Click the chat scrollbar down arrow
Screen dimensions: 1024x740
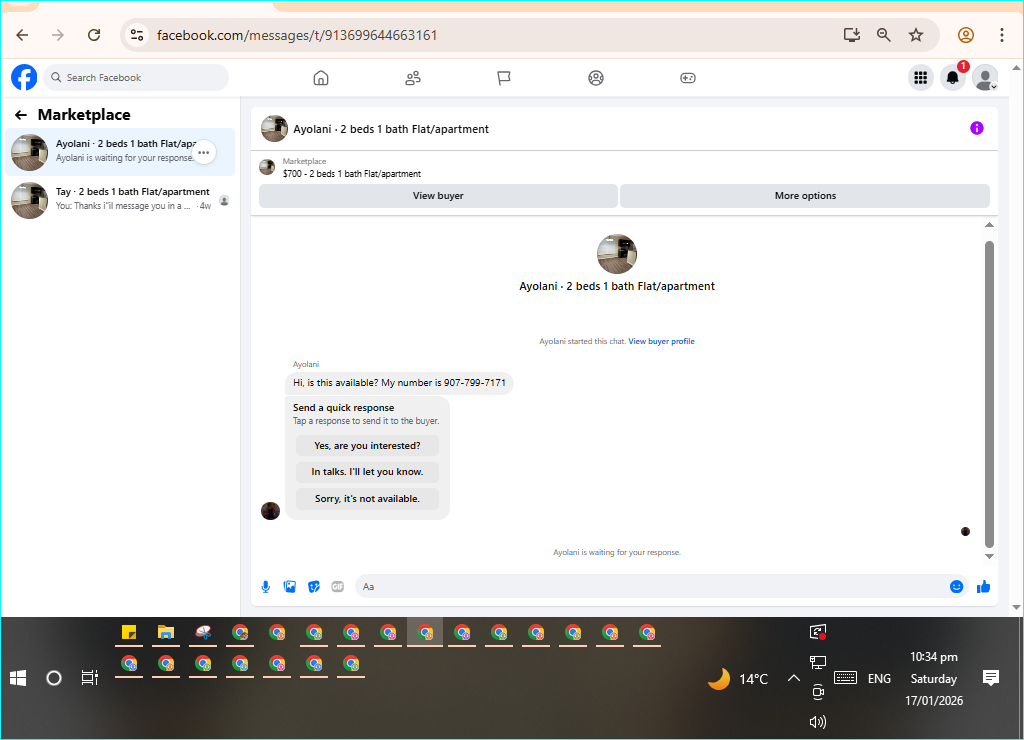989,556
